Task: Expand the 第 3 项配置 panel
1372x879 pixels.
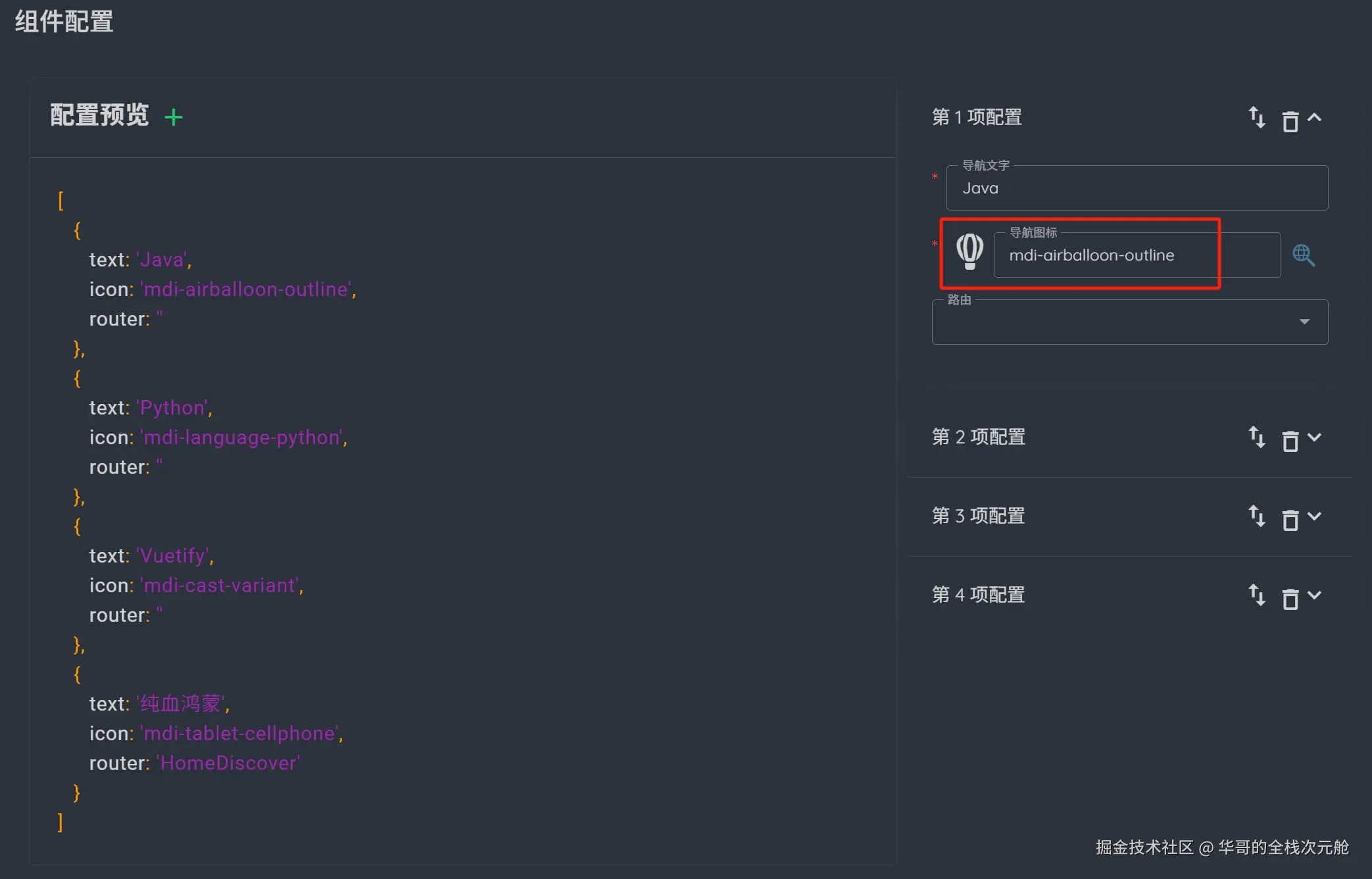Action: 1315,516
